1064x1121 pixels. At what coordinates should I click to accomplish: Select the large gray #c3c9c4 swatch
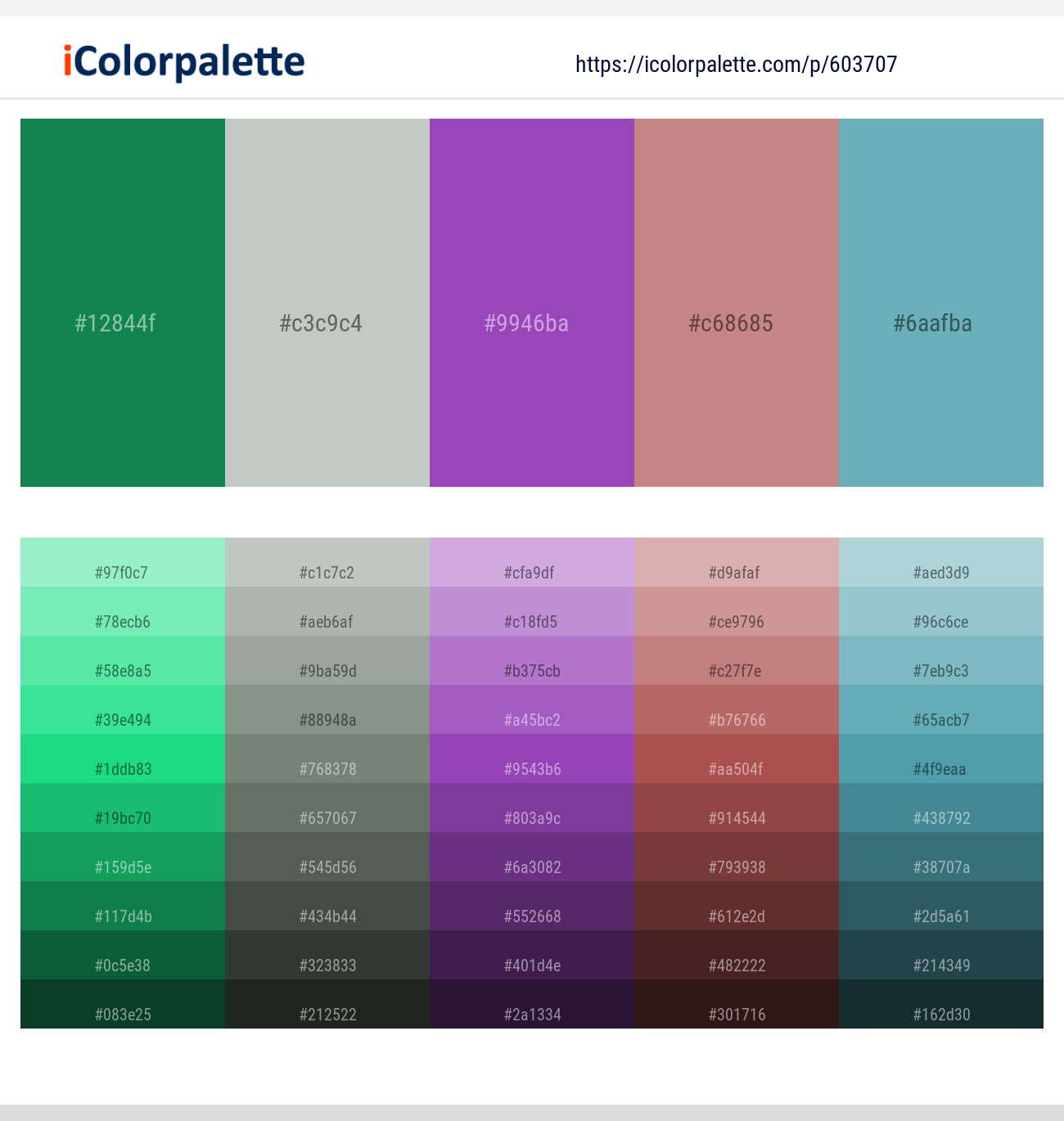click(327, 303)
